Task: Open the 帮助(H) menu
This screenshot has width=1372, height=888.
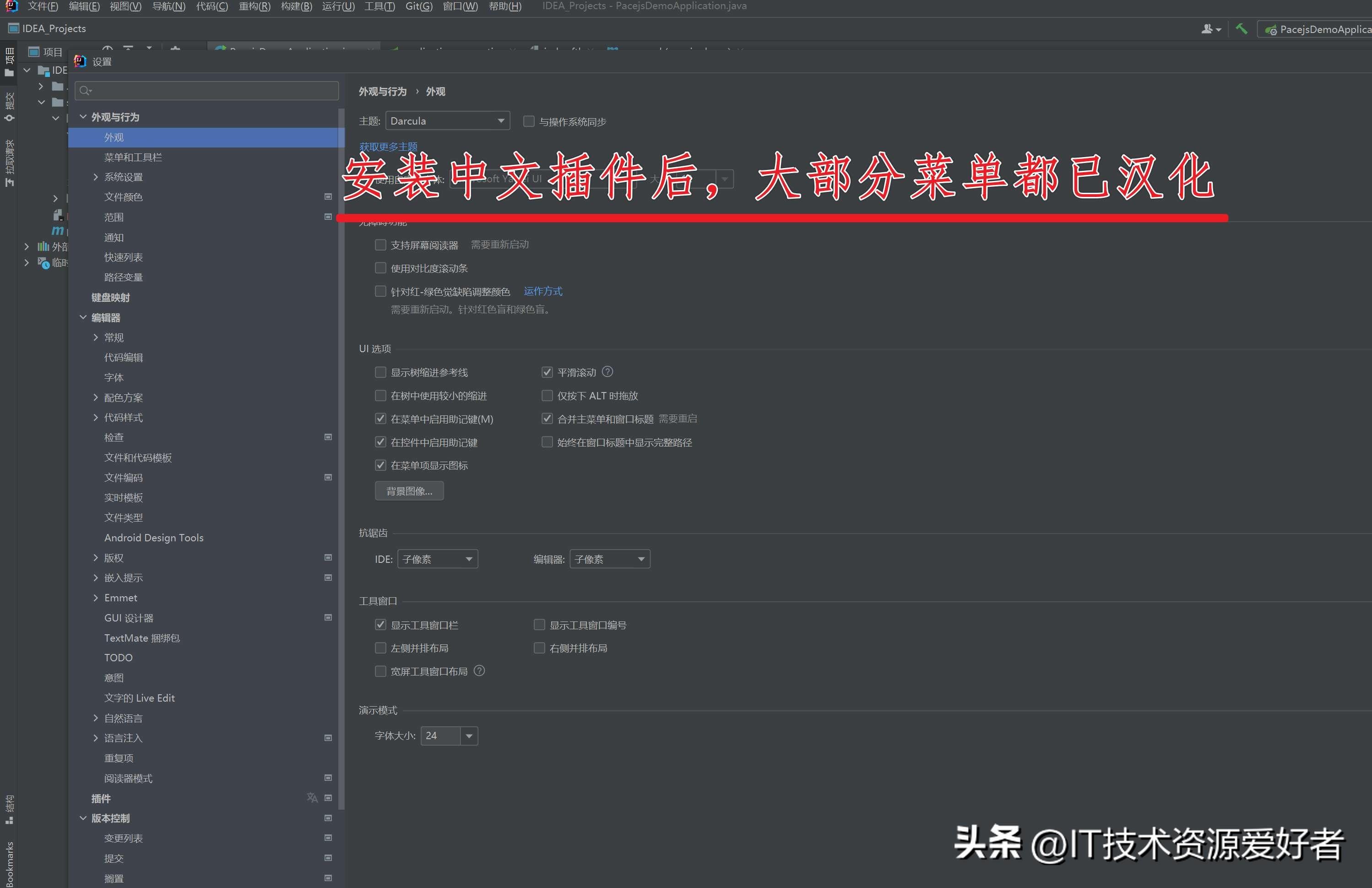Action: [505, 6]
